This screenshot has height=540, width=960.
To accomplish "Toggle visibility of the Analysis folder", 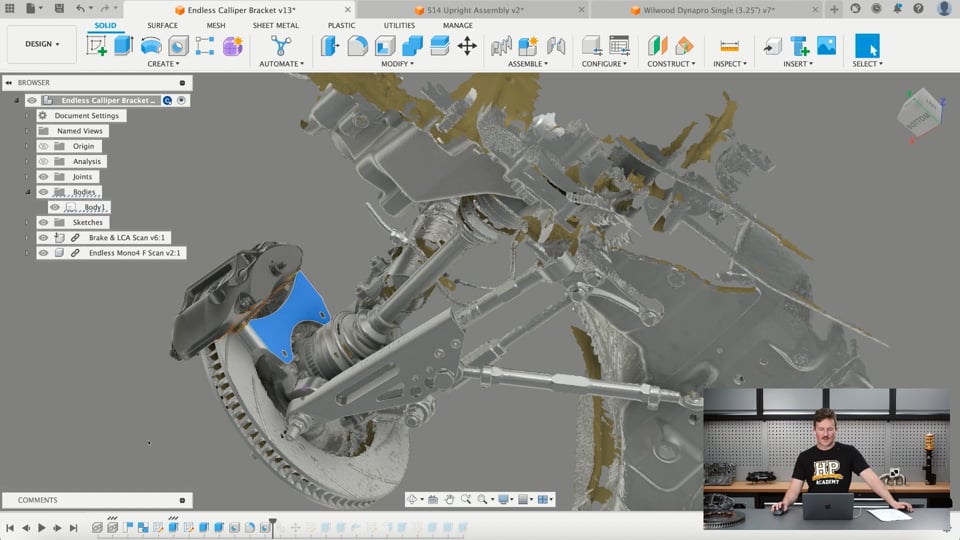I will [x=43, y=162].
